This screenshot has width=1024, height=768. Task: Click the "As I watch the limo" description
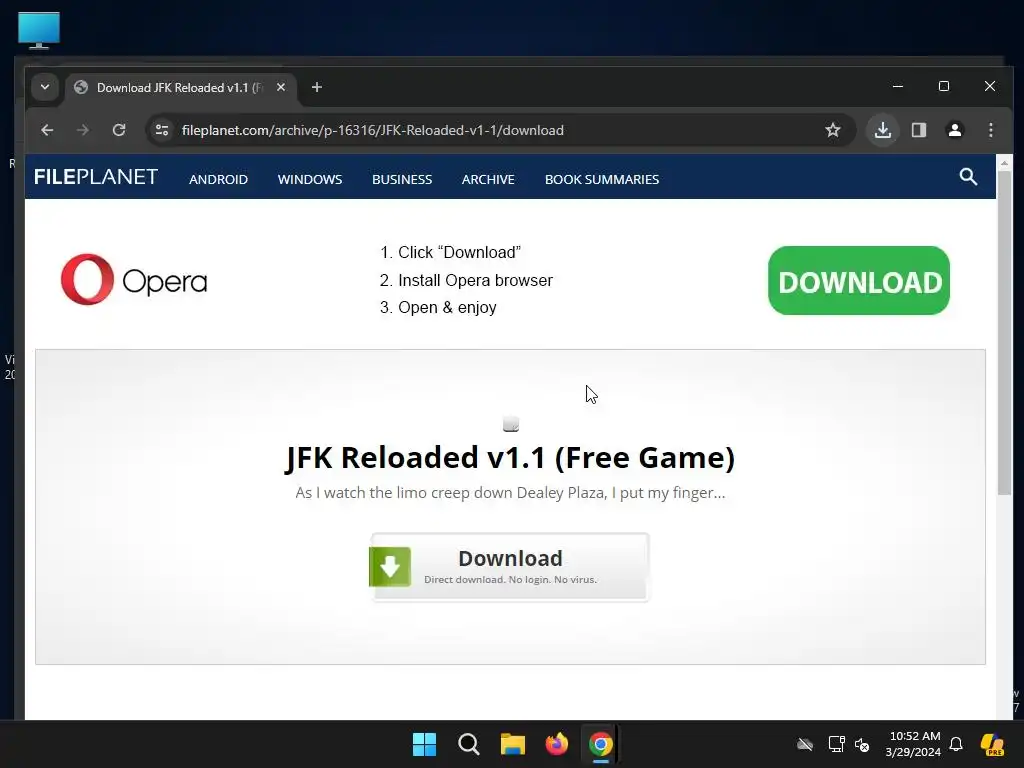(510, 492)
